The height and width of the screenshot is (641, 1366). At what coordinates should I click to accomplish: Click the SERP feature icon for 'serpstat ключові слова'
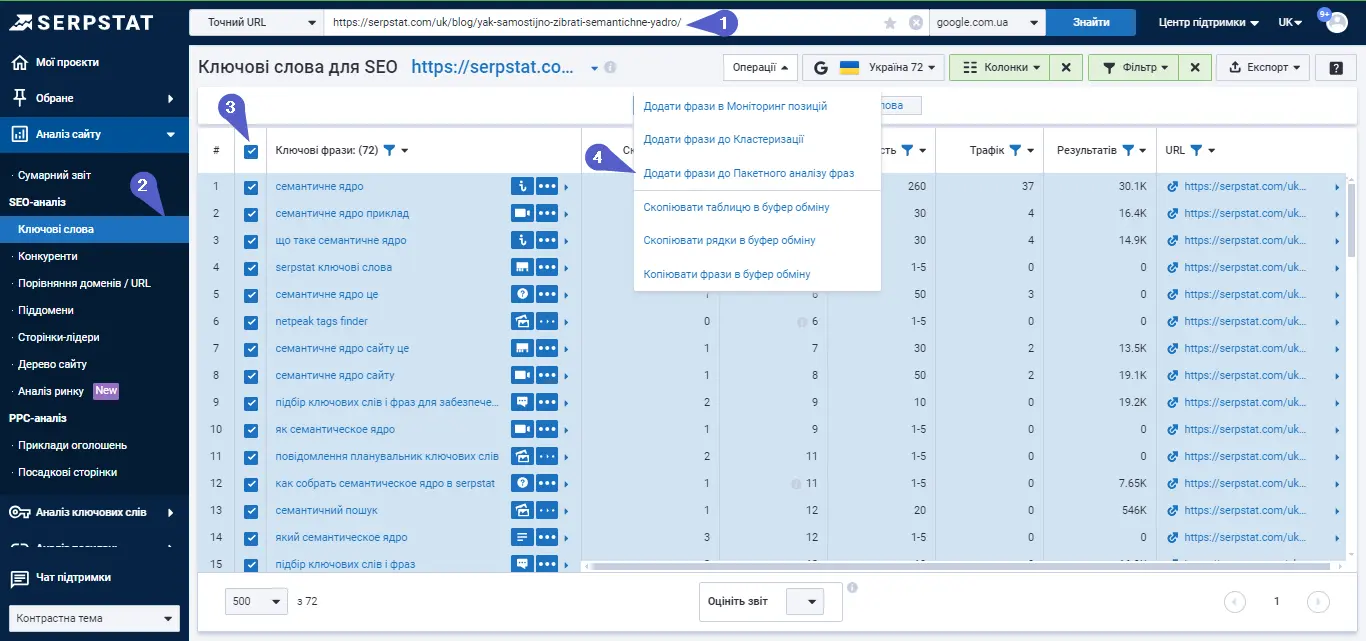click(521, 267)
